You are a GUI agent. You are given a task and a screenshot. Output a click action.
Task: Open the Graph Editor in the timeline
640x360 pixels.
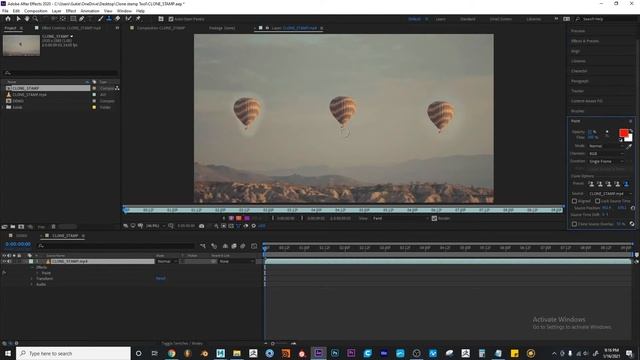click(x=254, y=246)
